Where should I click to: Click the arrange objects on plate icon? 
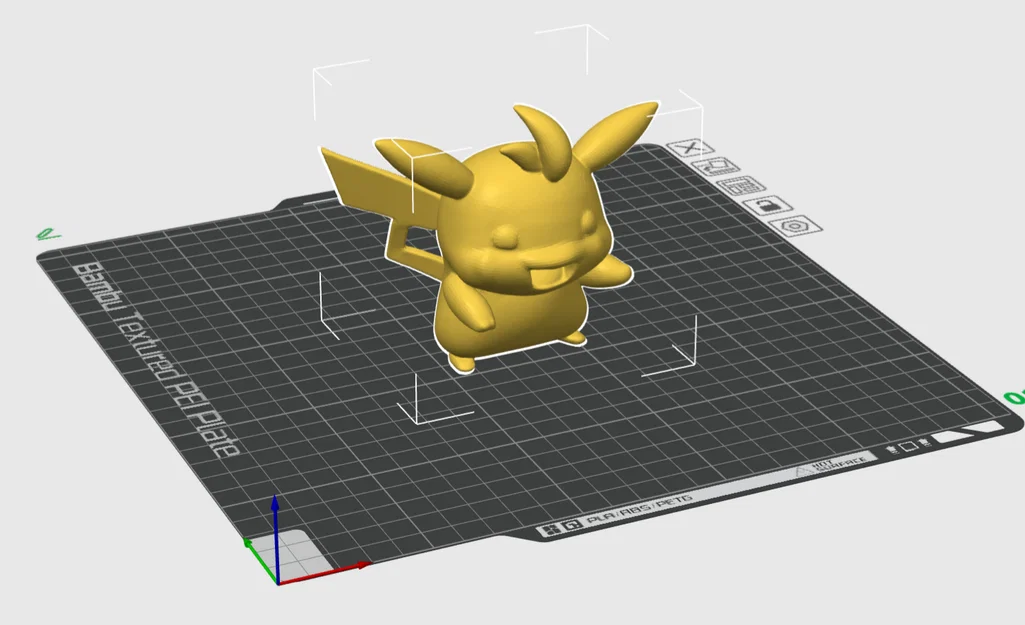pyautogui.click(x=741, y=186)
